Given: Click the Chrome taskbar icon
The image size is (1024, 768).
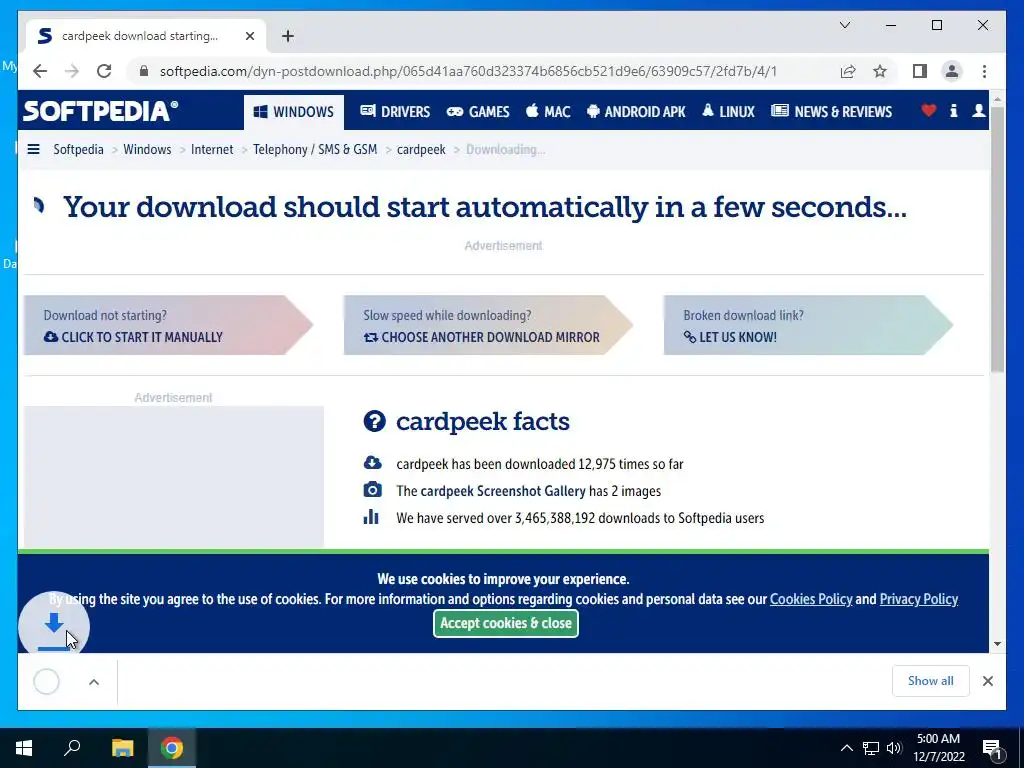Looking at the screenshot, I should [x=172, y=748].
